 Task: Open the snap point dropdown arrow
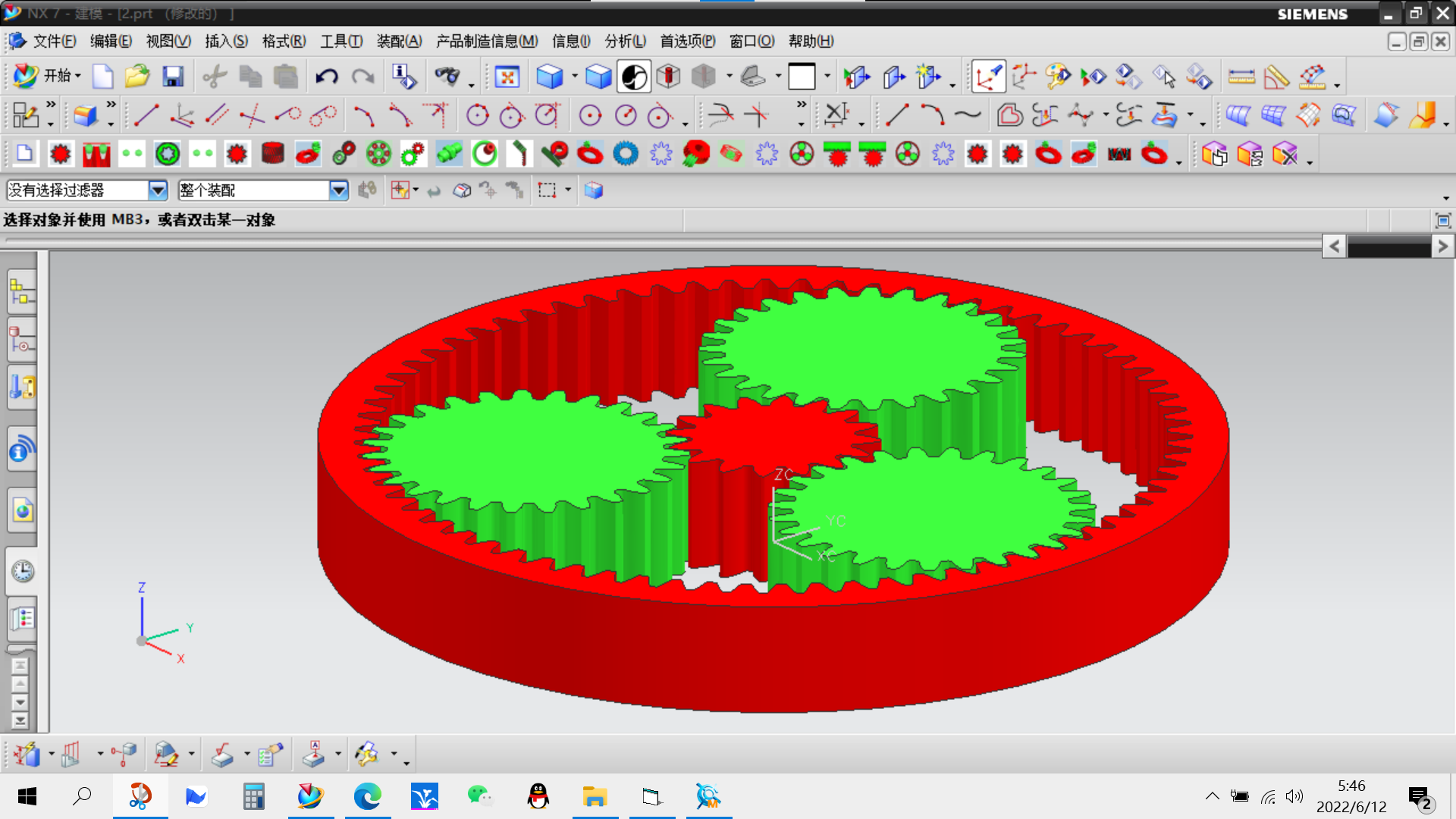click(x=415, y=190)
